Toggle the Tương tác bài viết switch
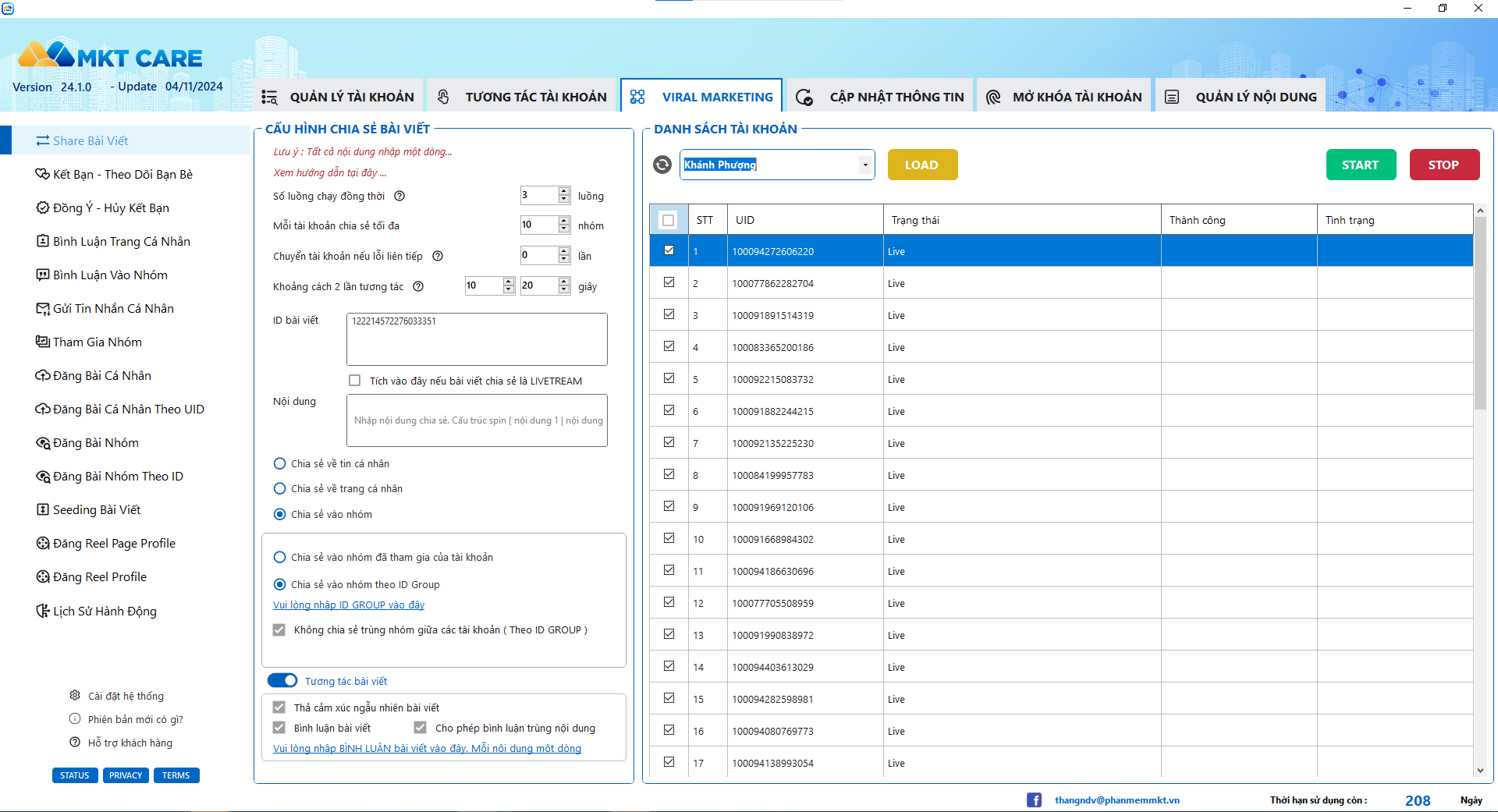 (x=282, y=681)
